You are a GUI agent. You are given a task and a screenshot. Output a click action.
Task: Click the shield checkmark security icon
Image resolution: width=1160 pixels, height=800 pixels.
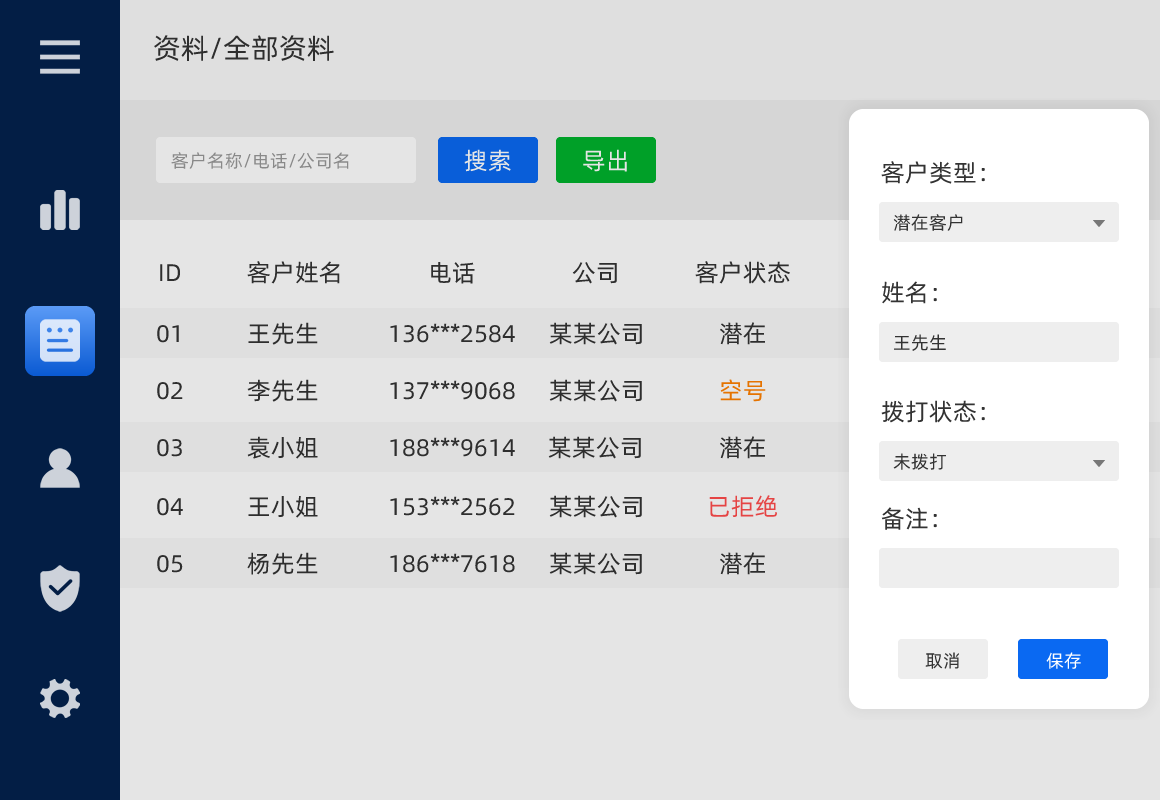tap(60, 588)
